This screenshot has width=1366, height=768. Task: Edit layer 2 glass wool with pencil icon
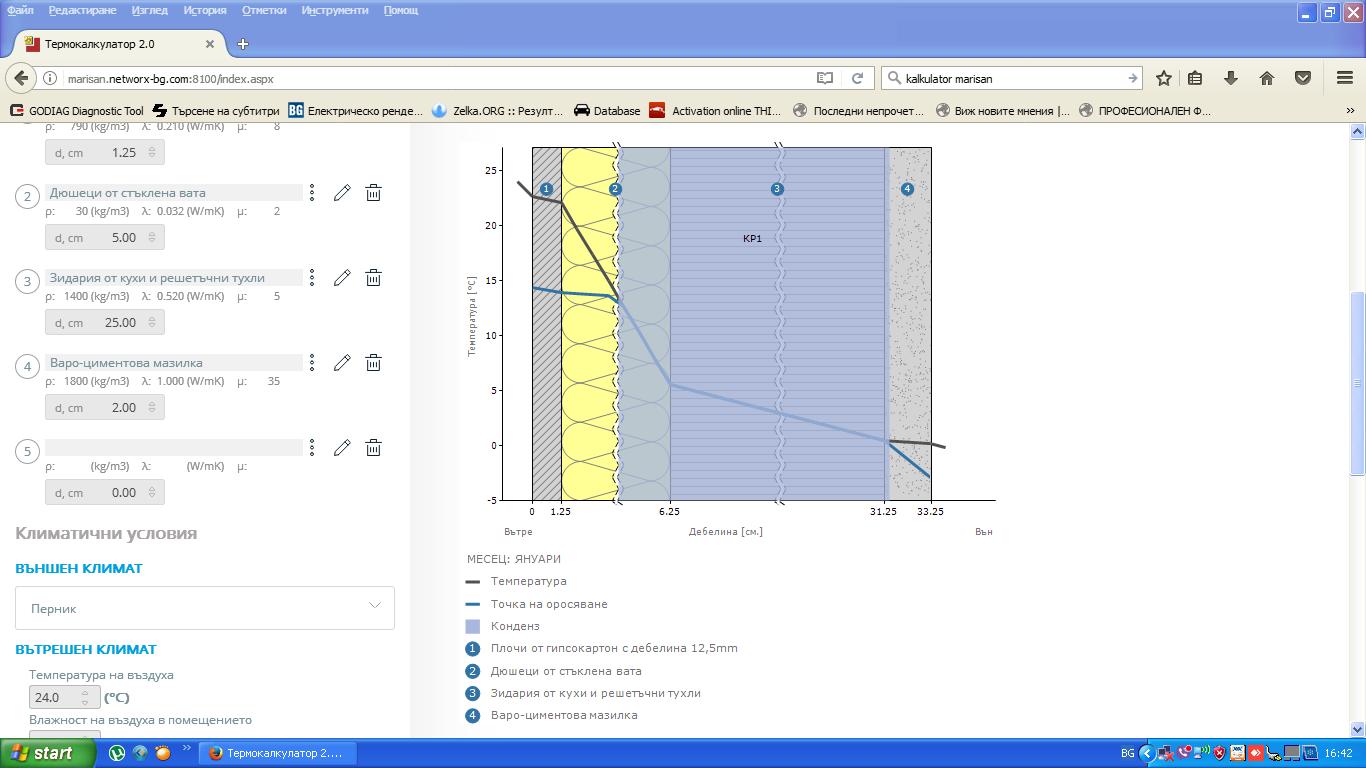(342, 193)
